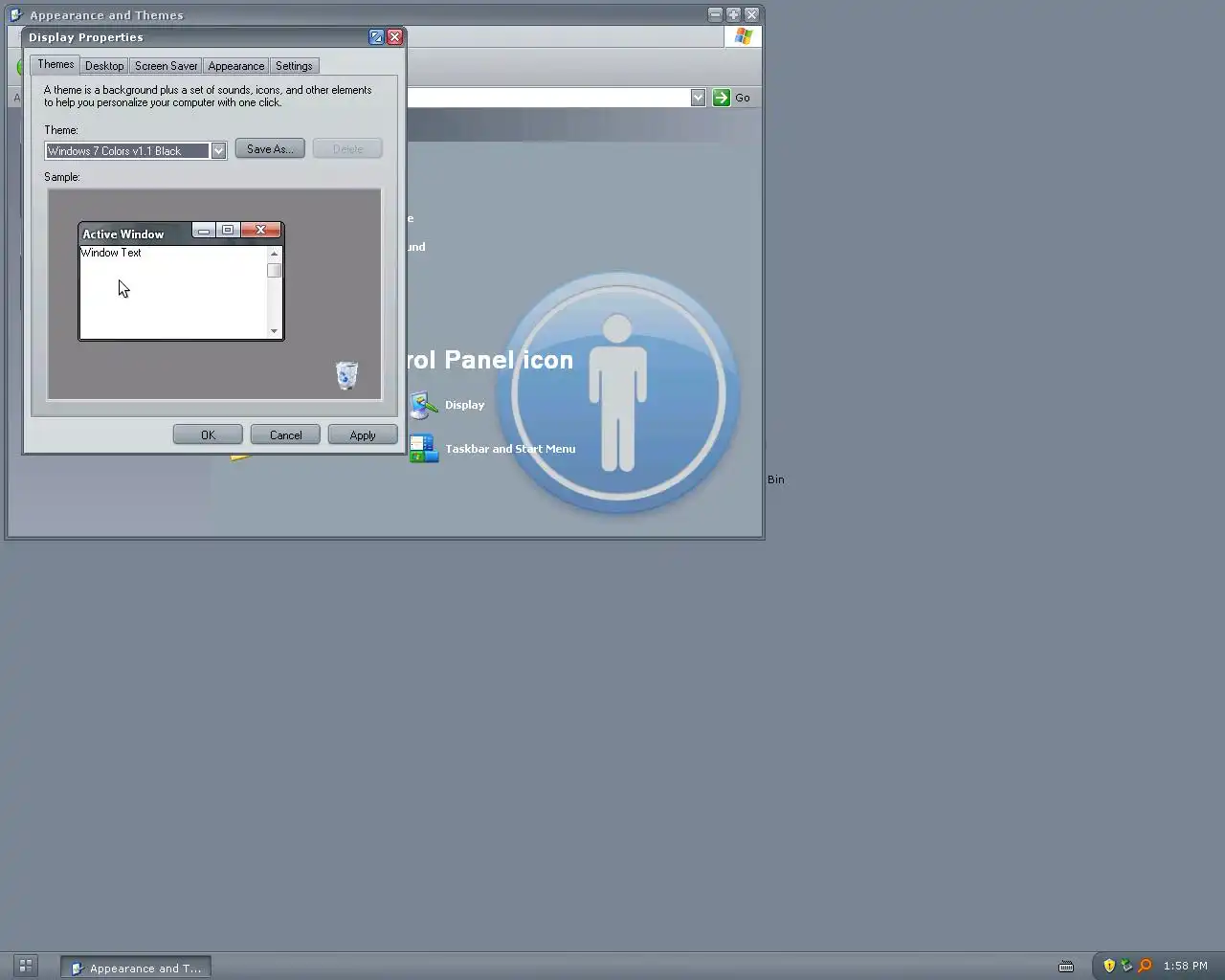Click the yellow security shield tray icon
This screenshot has height=980, width=1225.
1109,966
